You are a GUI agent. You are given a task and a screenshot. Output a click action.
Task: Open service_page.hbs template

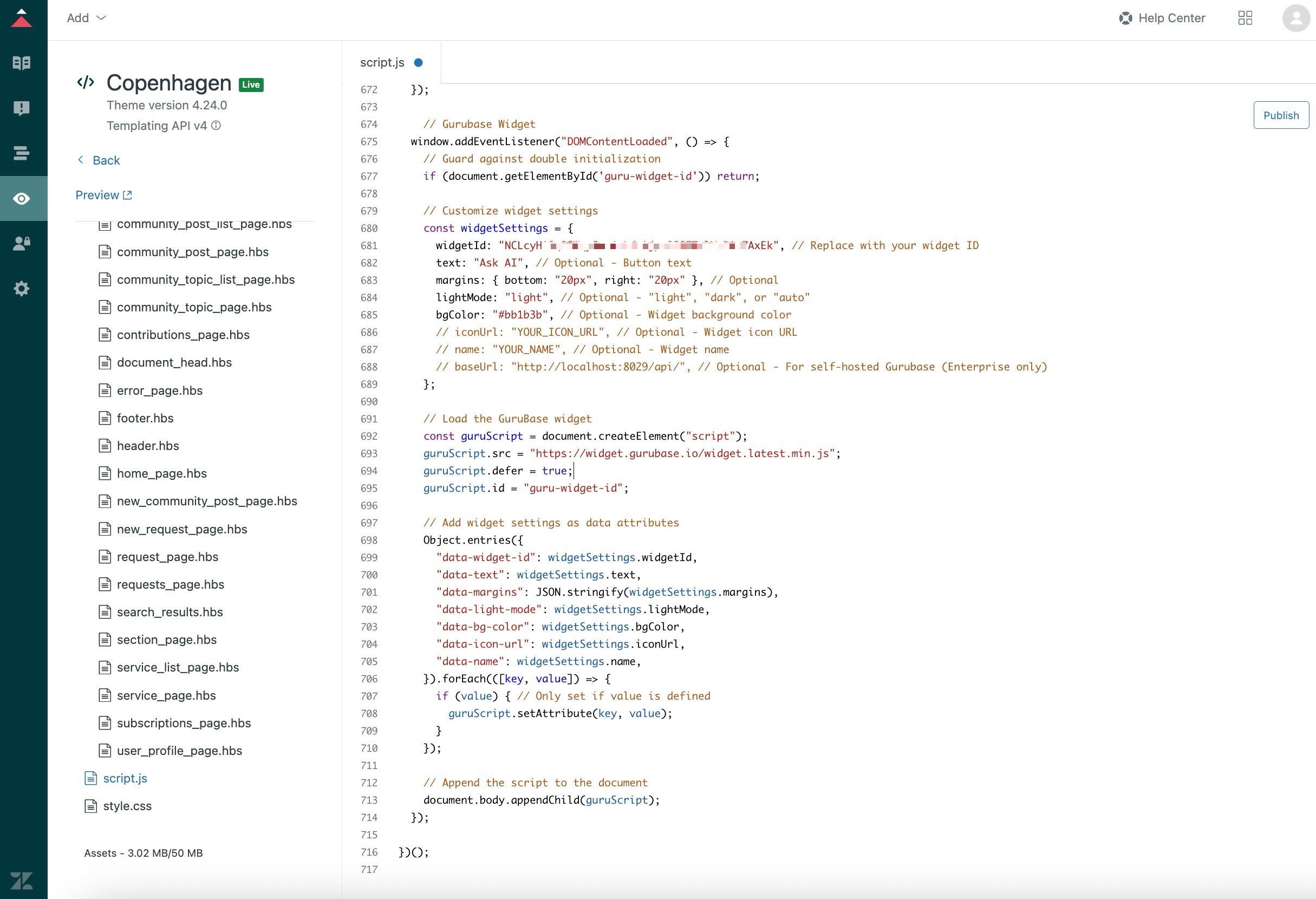[x=166, y=696]
